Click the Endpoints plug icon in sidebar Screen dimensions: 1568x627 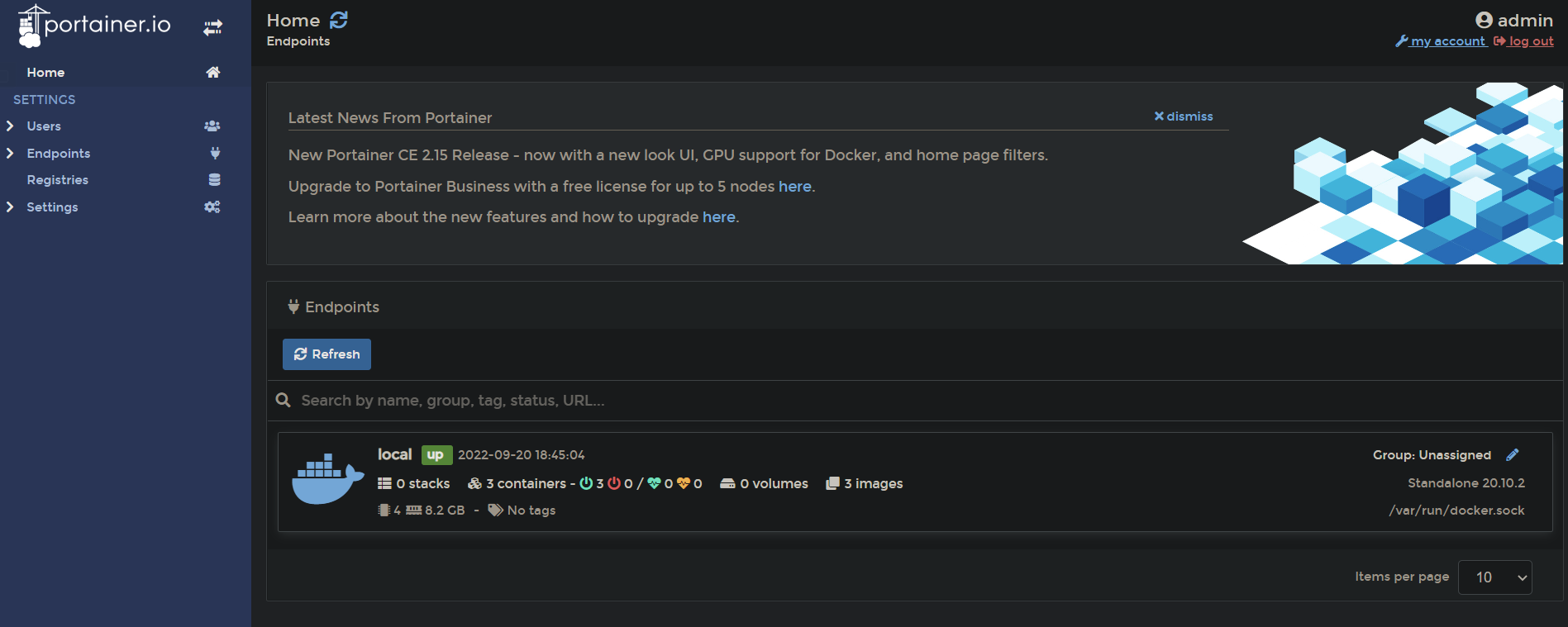click(x=215, y=153)
